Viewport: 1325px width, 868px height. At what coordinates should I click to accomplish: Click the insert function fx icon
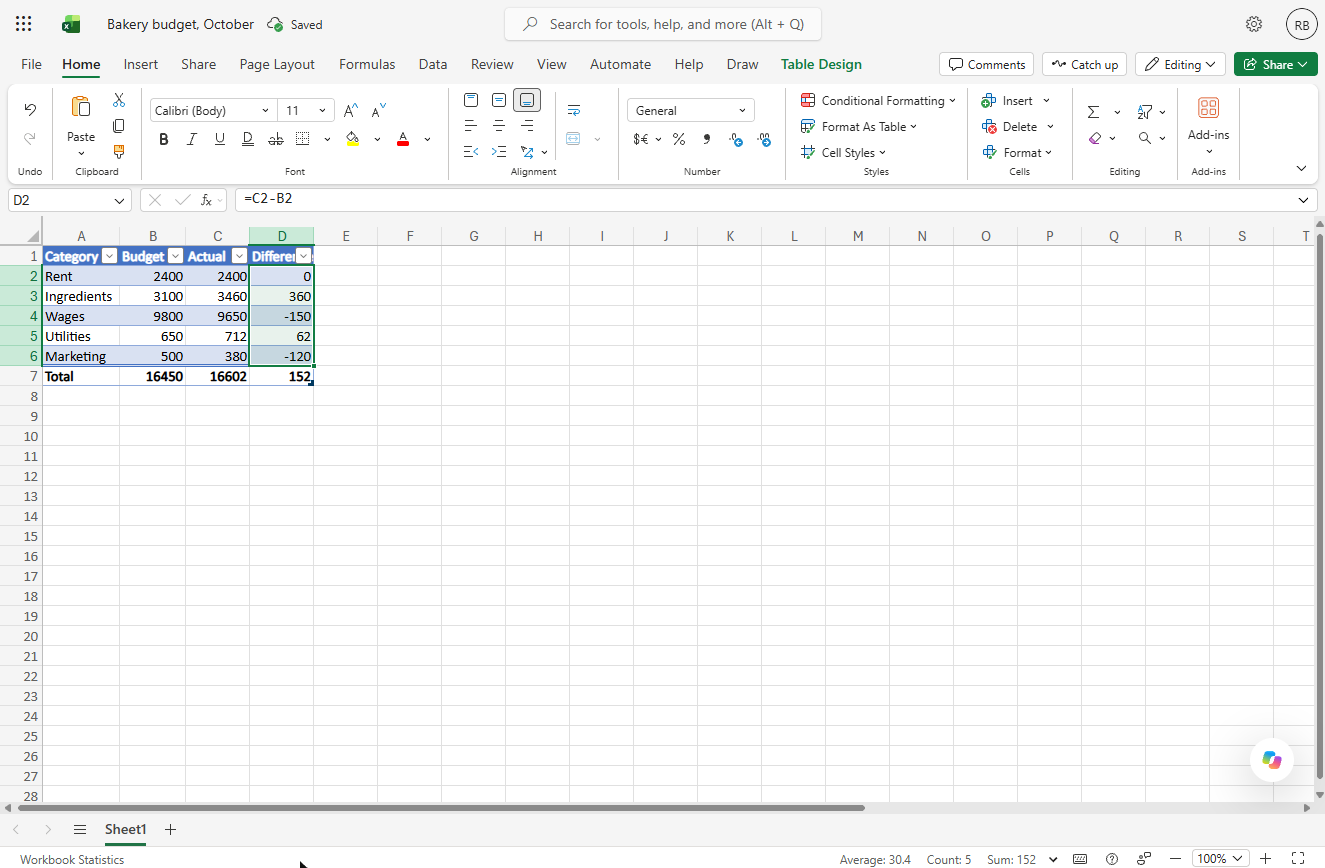click(x=206, y=200)
